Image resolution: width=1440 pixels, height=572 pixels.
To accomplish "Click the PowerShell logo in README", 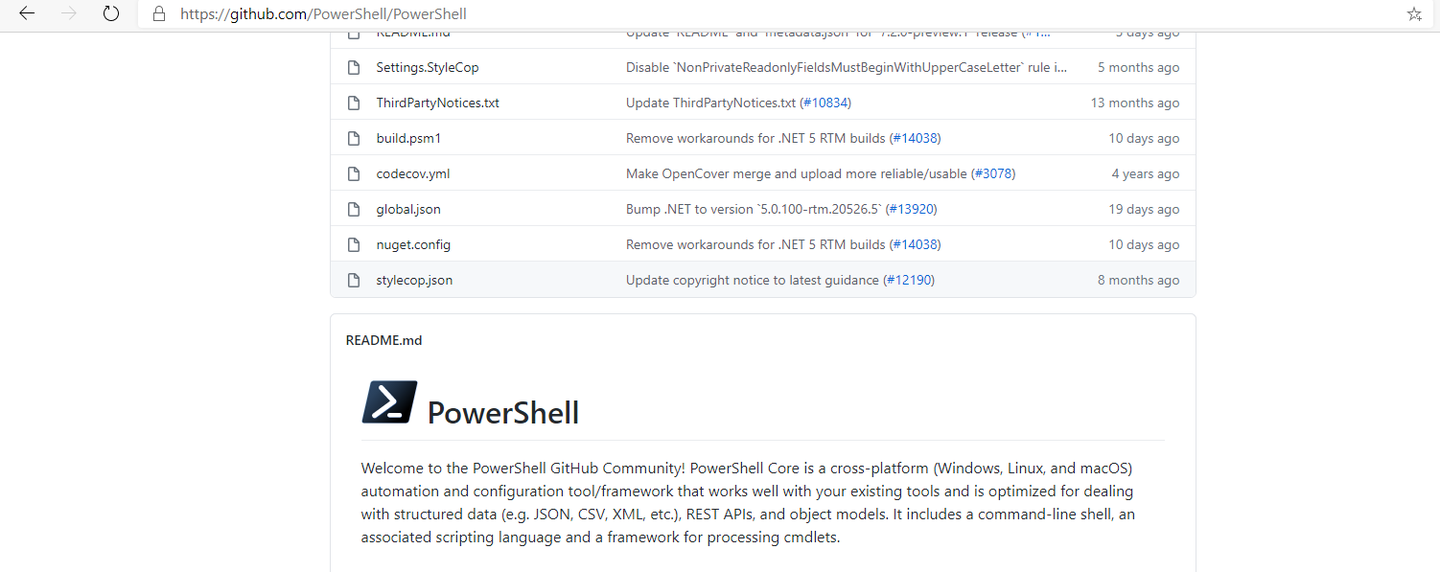I will click(x=389, y=402).
